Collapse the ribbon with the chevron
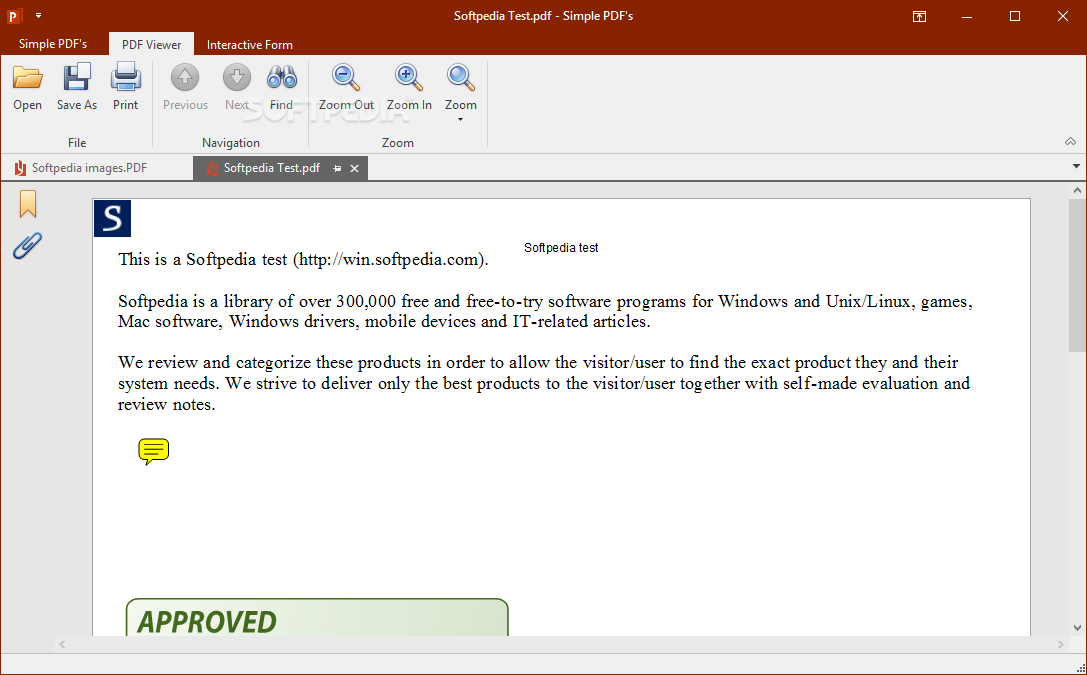Image resolution: width=1087 pixels, height=675 pixels. 1070,141
